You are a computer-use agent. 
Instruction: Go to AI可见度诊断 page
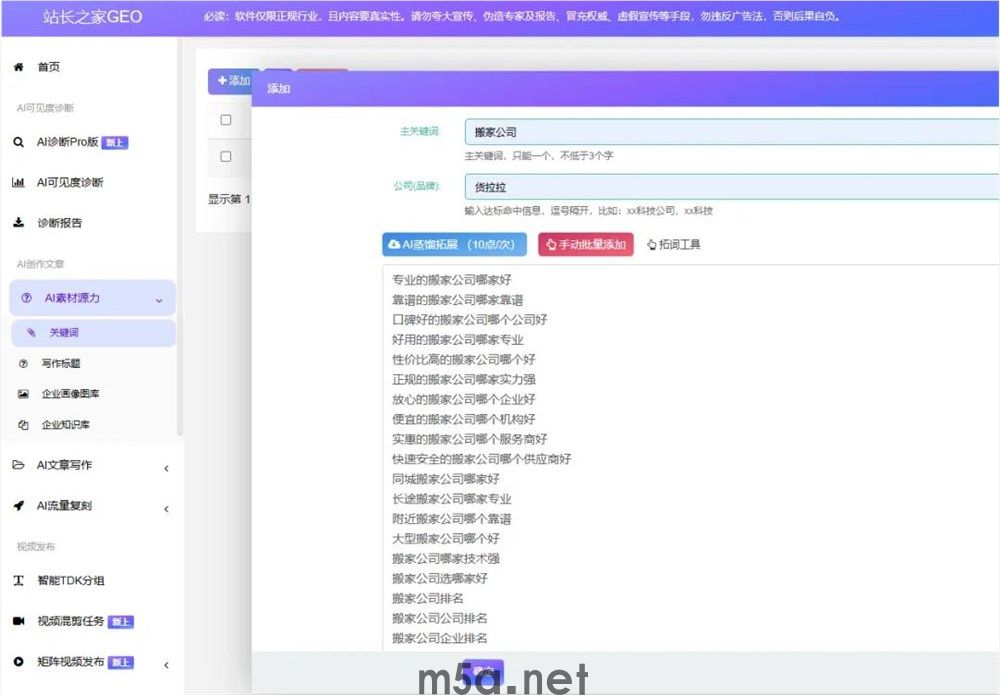click(70, 182)
